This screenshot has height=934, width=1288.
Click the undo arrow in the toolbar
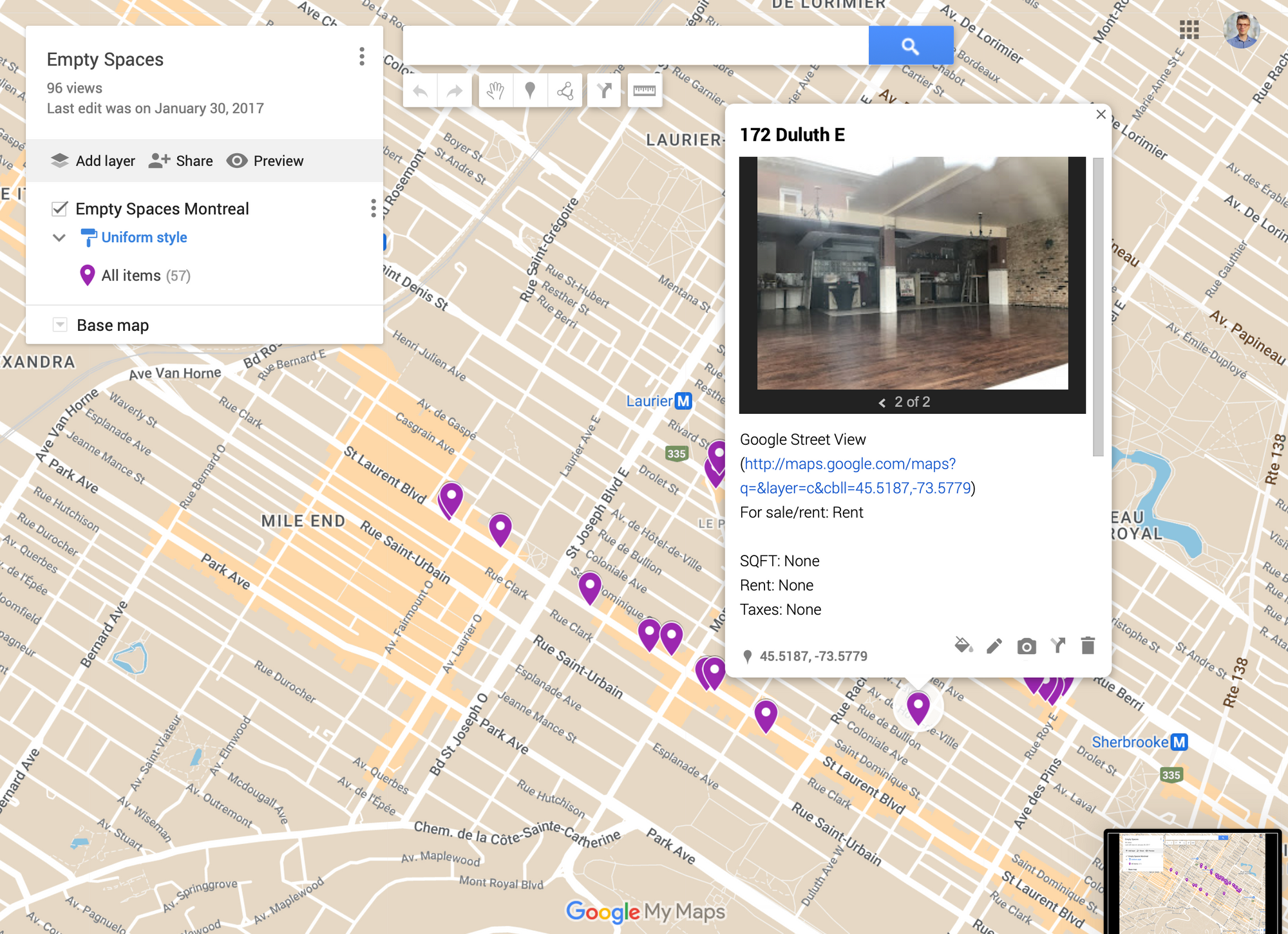420,91
